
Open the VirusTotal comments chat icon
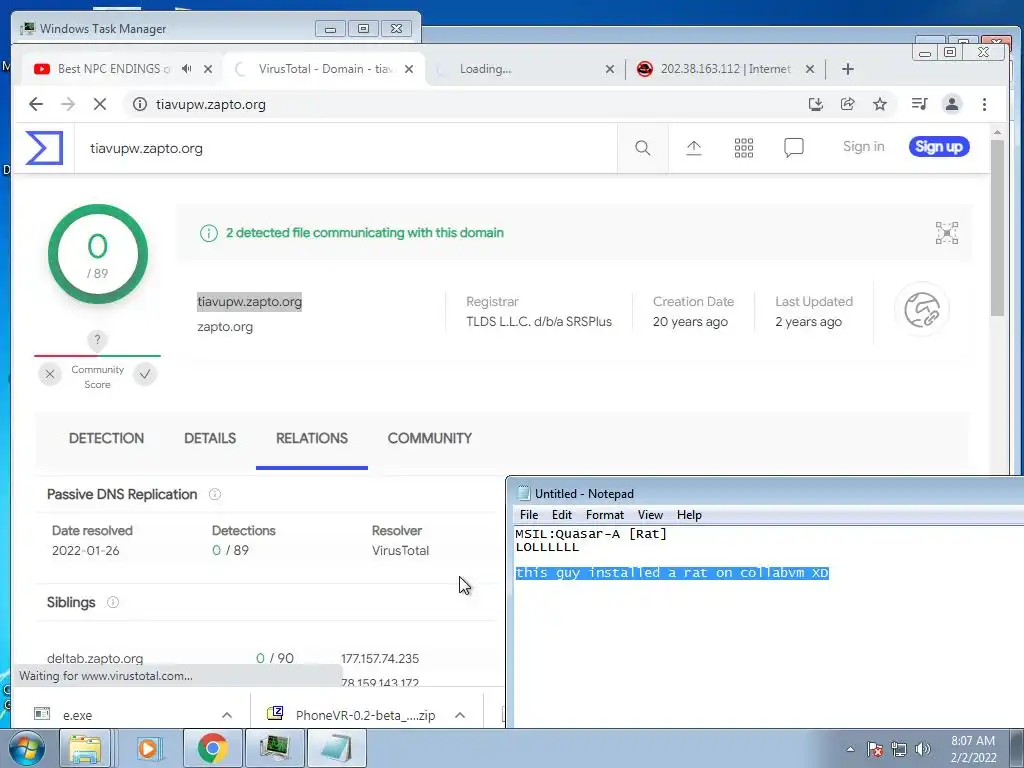pos(793,148)
